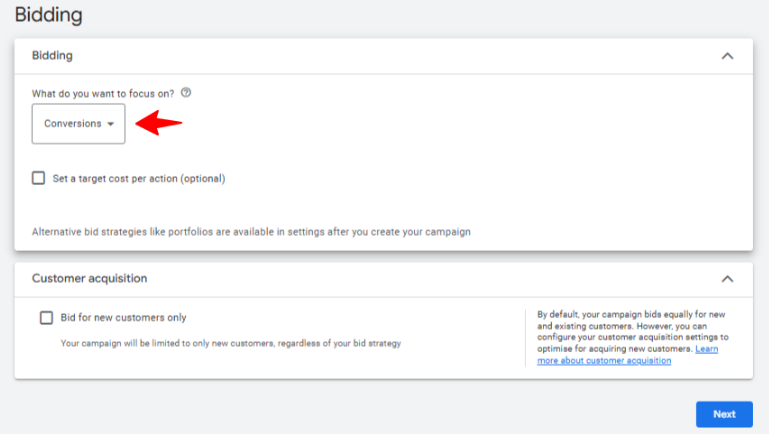Open the Conversions focus dropdown
The width and height of the screenshot is (769, 434).
click(78, 124)
